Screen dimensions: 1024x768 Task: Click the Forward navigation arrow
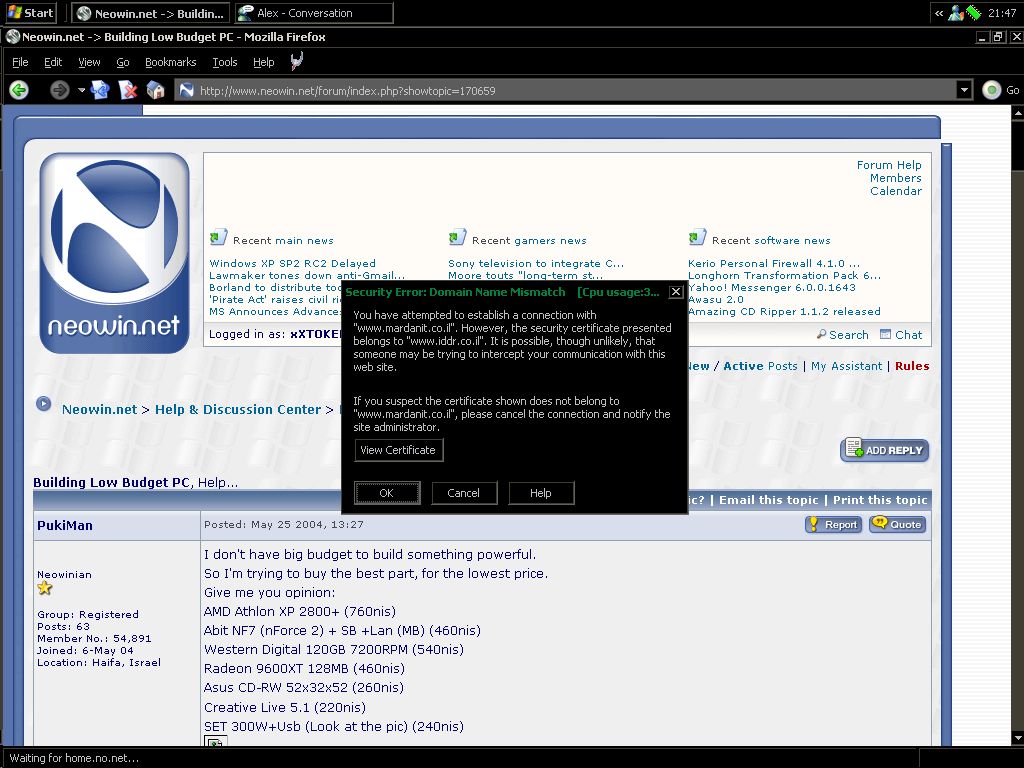[x=60, y=90]
